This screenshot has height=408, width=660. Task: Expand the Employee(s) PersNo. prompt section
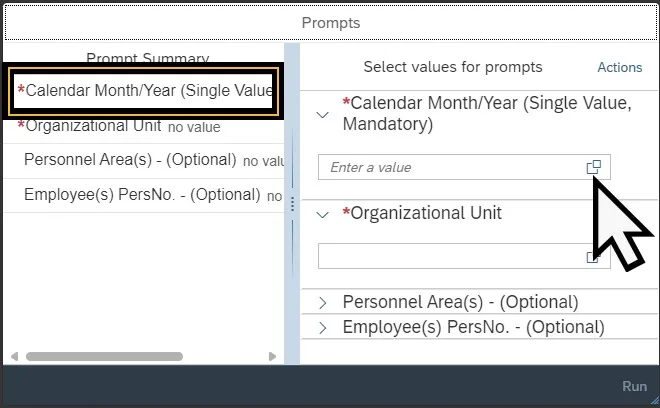[322, 327]
